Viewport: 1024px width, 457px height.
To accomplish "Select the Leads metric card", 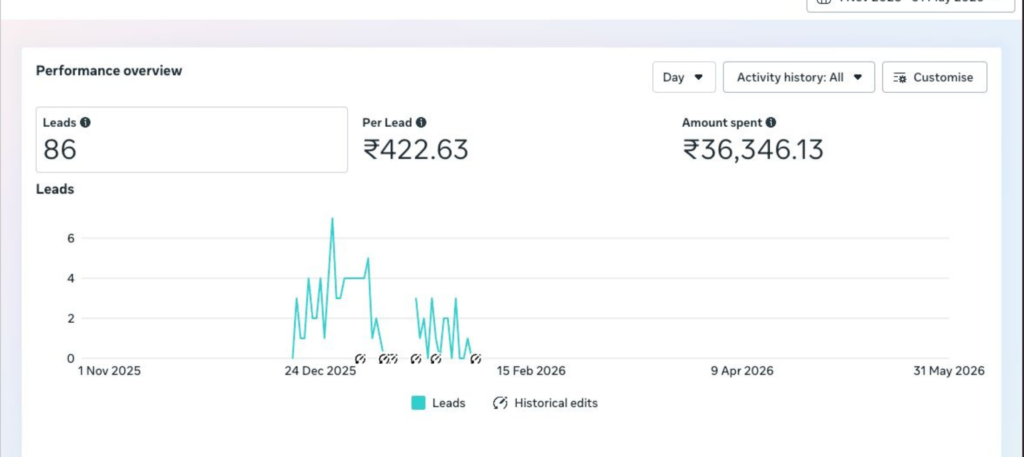I will pyautogui.click(x=191, y=140).
